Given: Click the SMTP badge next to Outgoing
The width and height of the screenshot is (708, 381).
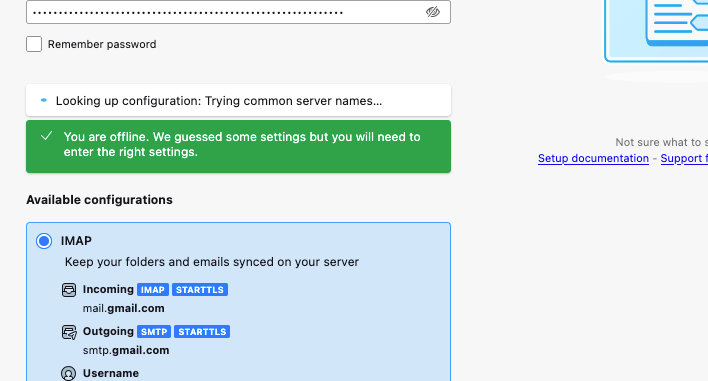Looking at the screenshot, I should pos(154,332).
